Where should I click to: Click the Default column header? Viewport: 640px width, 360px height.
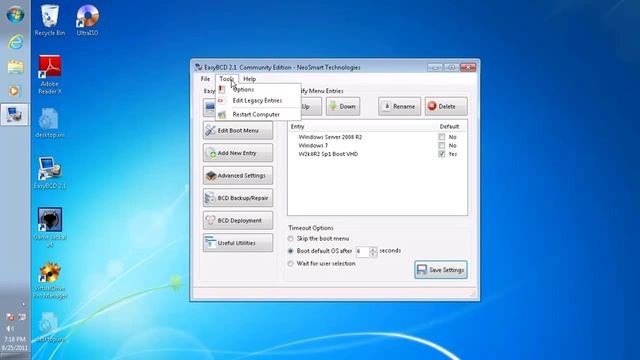coord(449,127)
